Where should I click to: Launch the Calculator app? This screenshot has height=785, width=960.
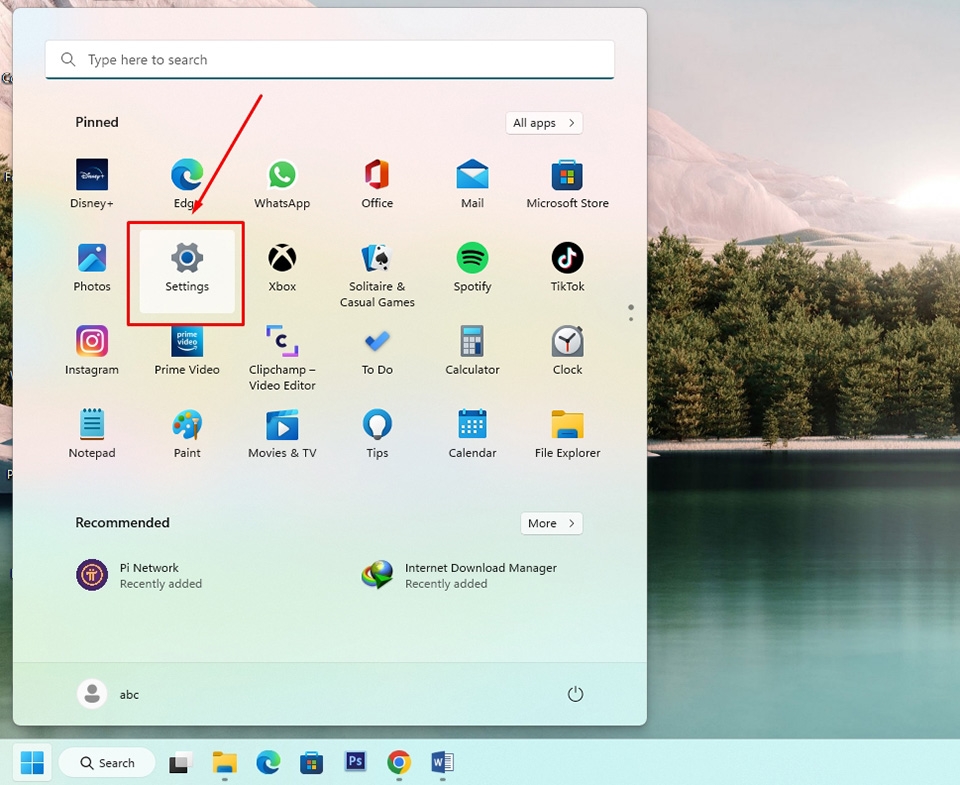472,350
